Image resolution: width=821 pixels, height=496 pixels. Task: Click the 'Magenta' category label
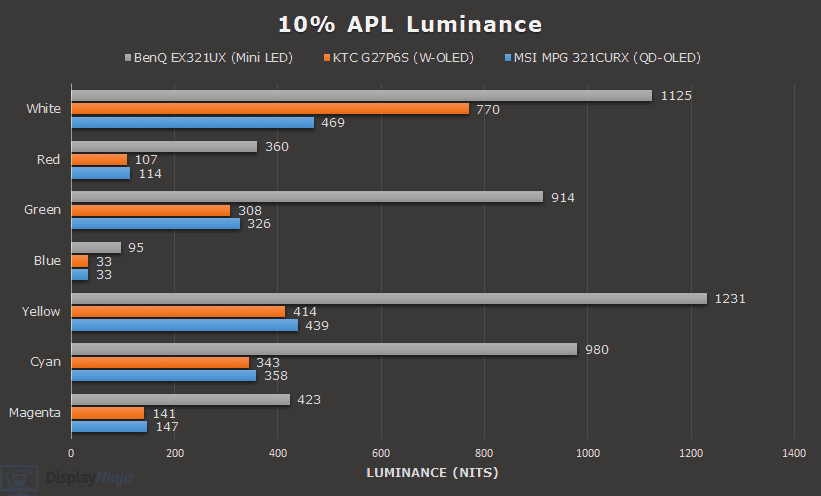pos(35,413)
